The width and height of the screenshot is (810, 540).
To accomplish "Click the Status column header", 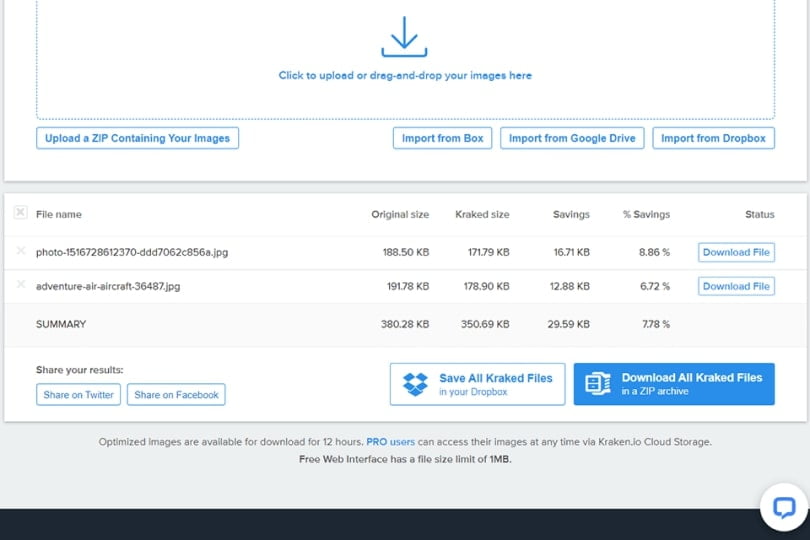I will click(759, 214).
